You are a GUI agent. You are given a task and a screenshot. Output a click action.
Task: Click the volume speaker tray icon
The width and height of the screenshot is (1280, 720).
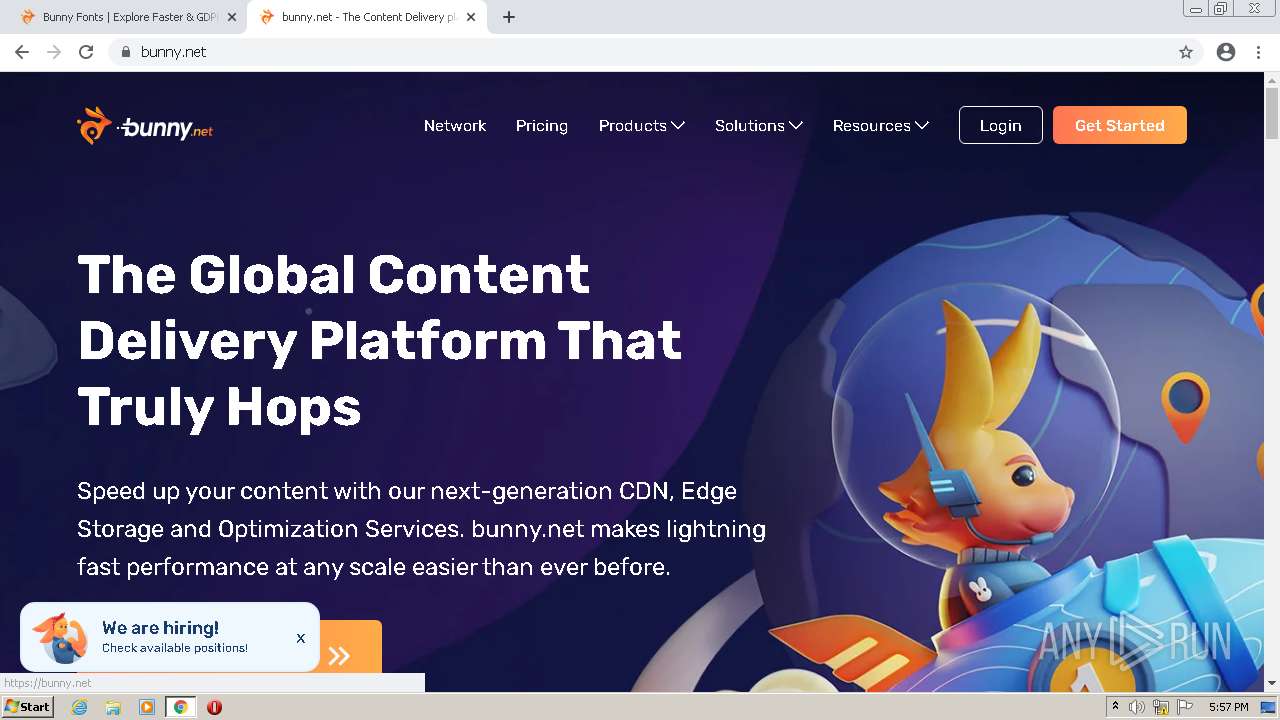click(x=1137, y=707)
